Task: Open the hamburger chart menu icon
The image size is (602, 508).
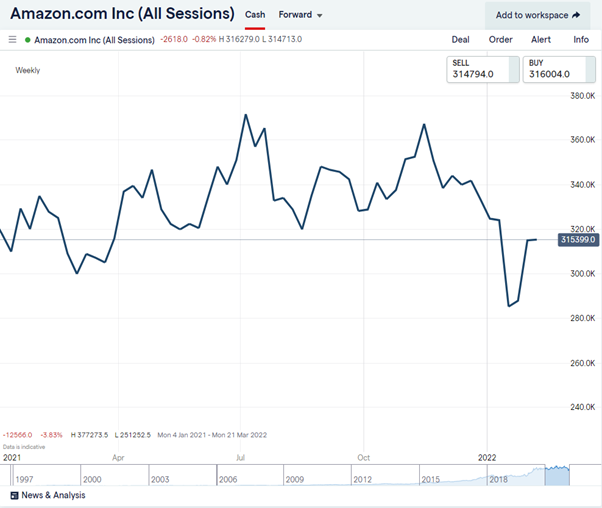Action: pos(12,40)
